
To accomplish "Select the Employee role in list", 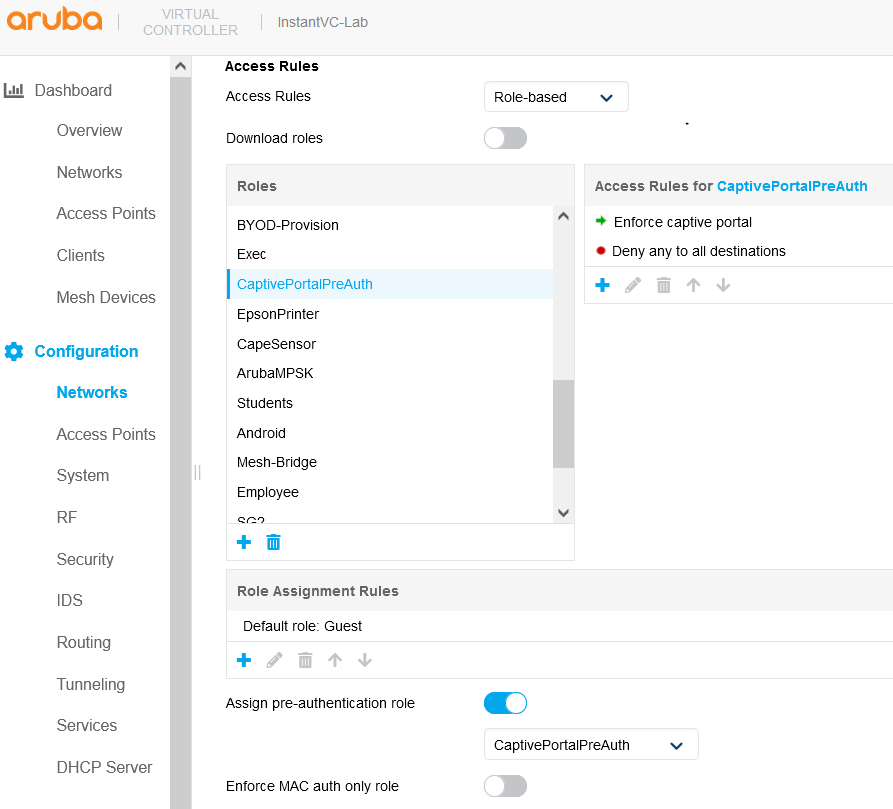I will tap(268, 492).
